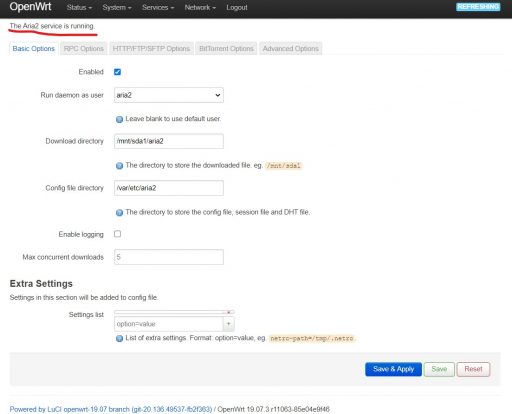Click info icon beside config file hint
The image size is (512, 414).
point(119,213)
